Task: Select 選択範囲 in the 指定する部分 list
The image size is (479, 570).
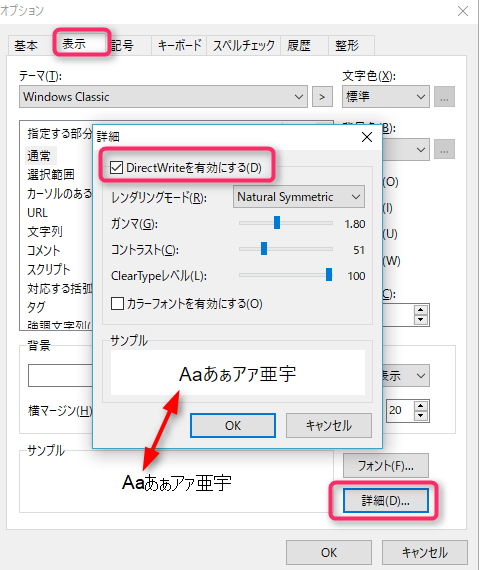Action: 51,175
